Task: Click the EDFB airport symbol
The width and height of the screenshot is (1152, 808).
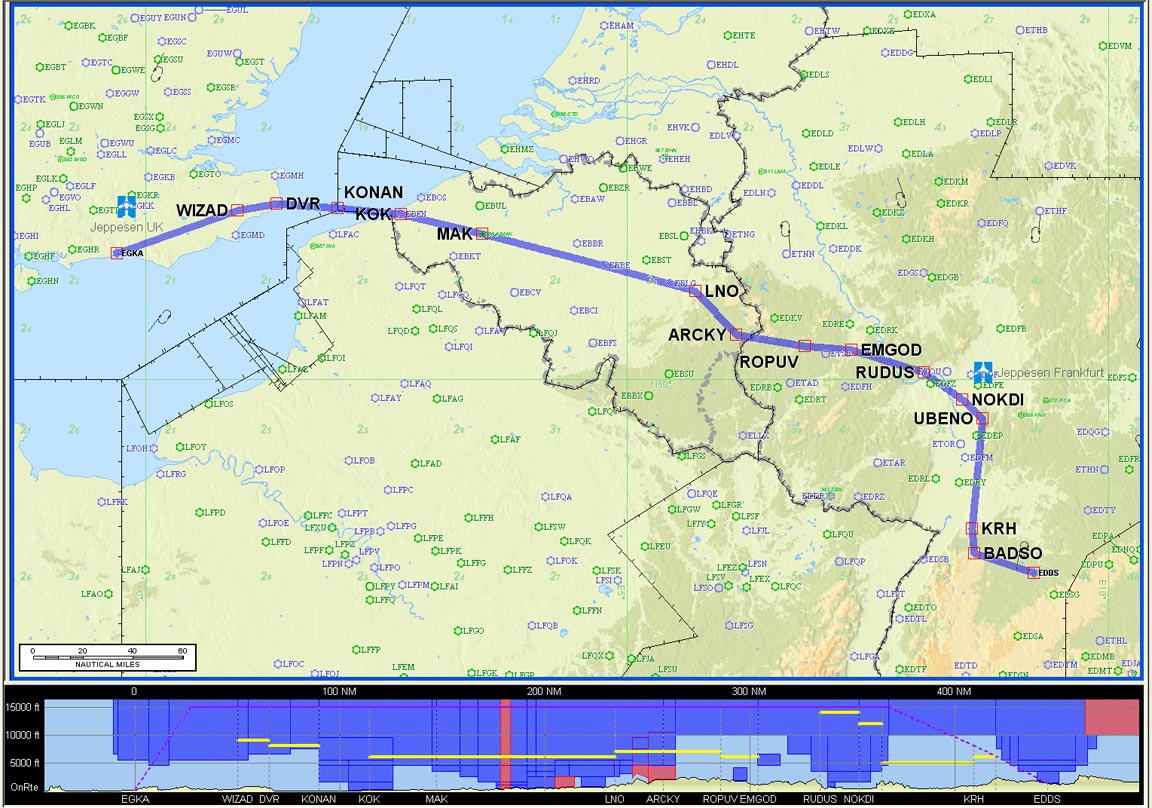Action: click(x=999, y=329)
